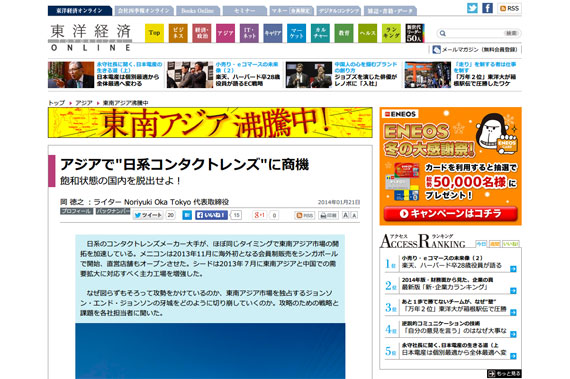The width and height of the screenshot is (570, 379).
Task: Open the article RSS icon in the share bar
Action: click(304, 215)
